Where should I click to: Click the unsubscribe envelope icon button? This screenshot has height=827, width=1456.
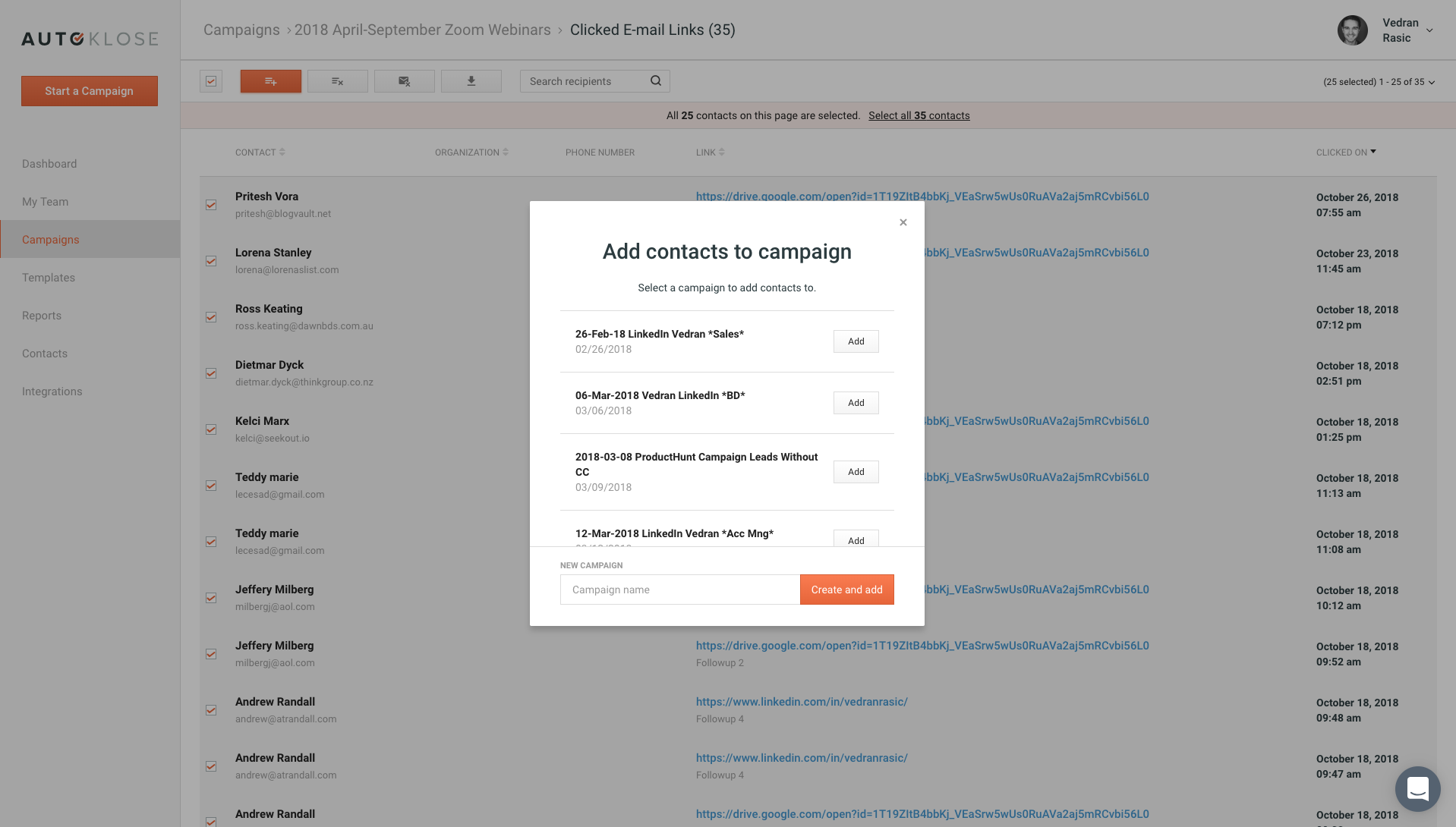(404, 81)
